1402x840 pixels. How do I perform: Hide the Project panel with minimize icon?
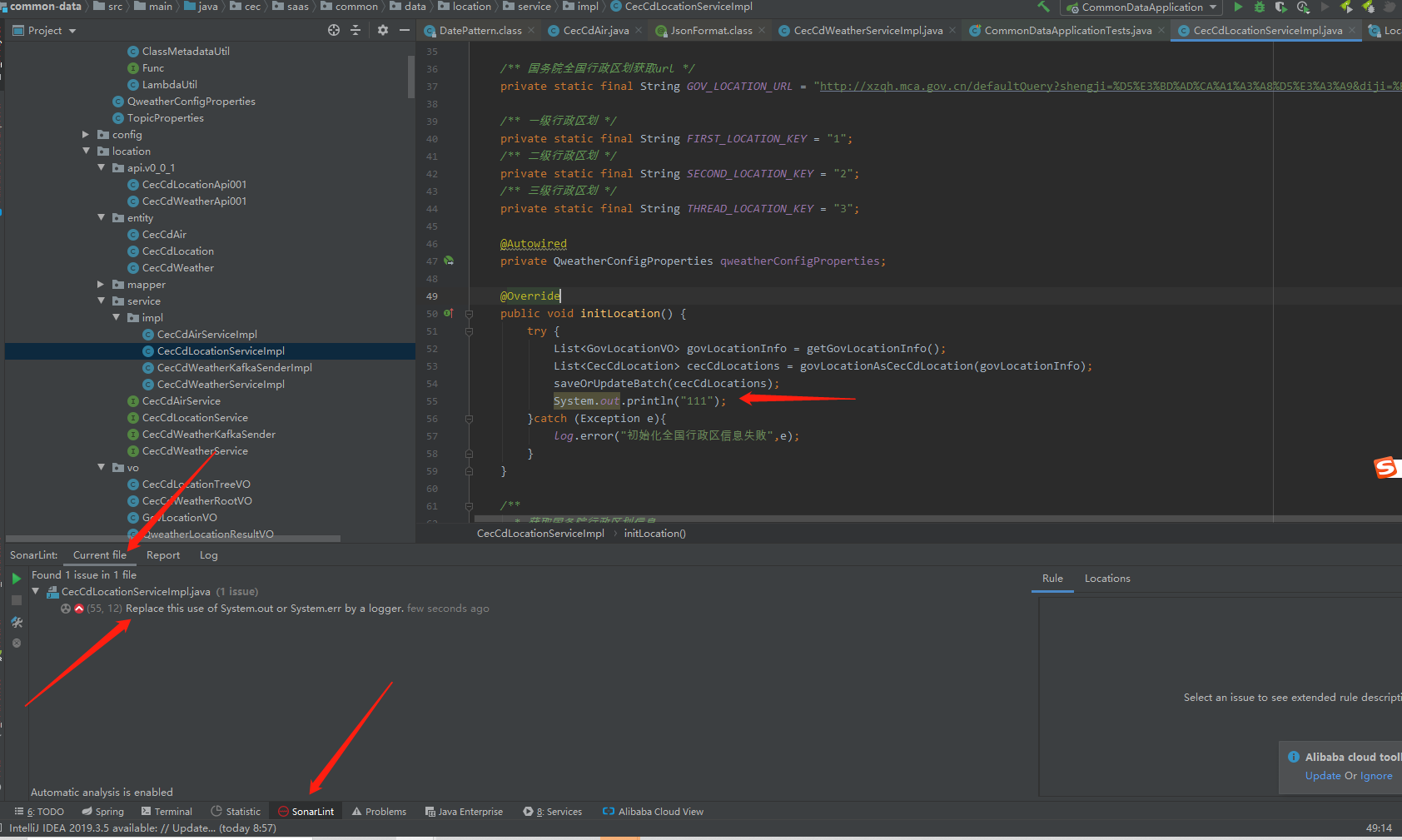pos(405,30)
